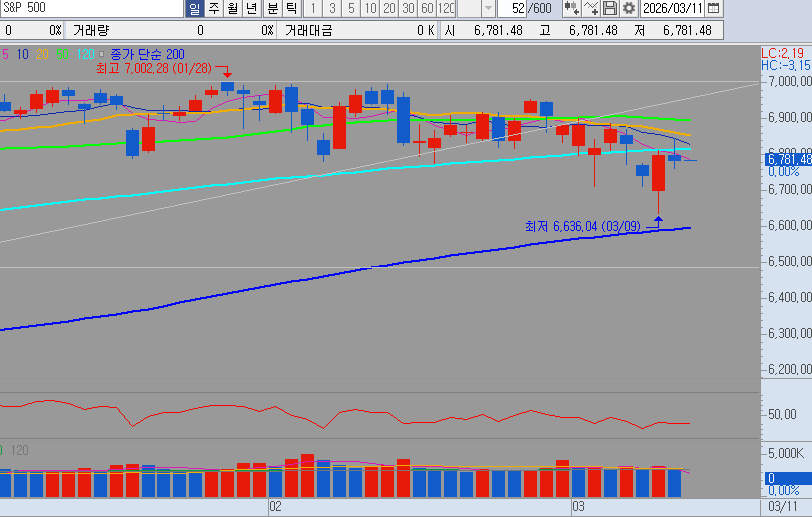Click the 120 volume average legend label
The height and width of the screenshot is (517, 812).
tap(20, 451)
